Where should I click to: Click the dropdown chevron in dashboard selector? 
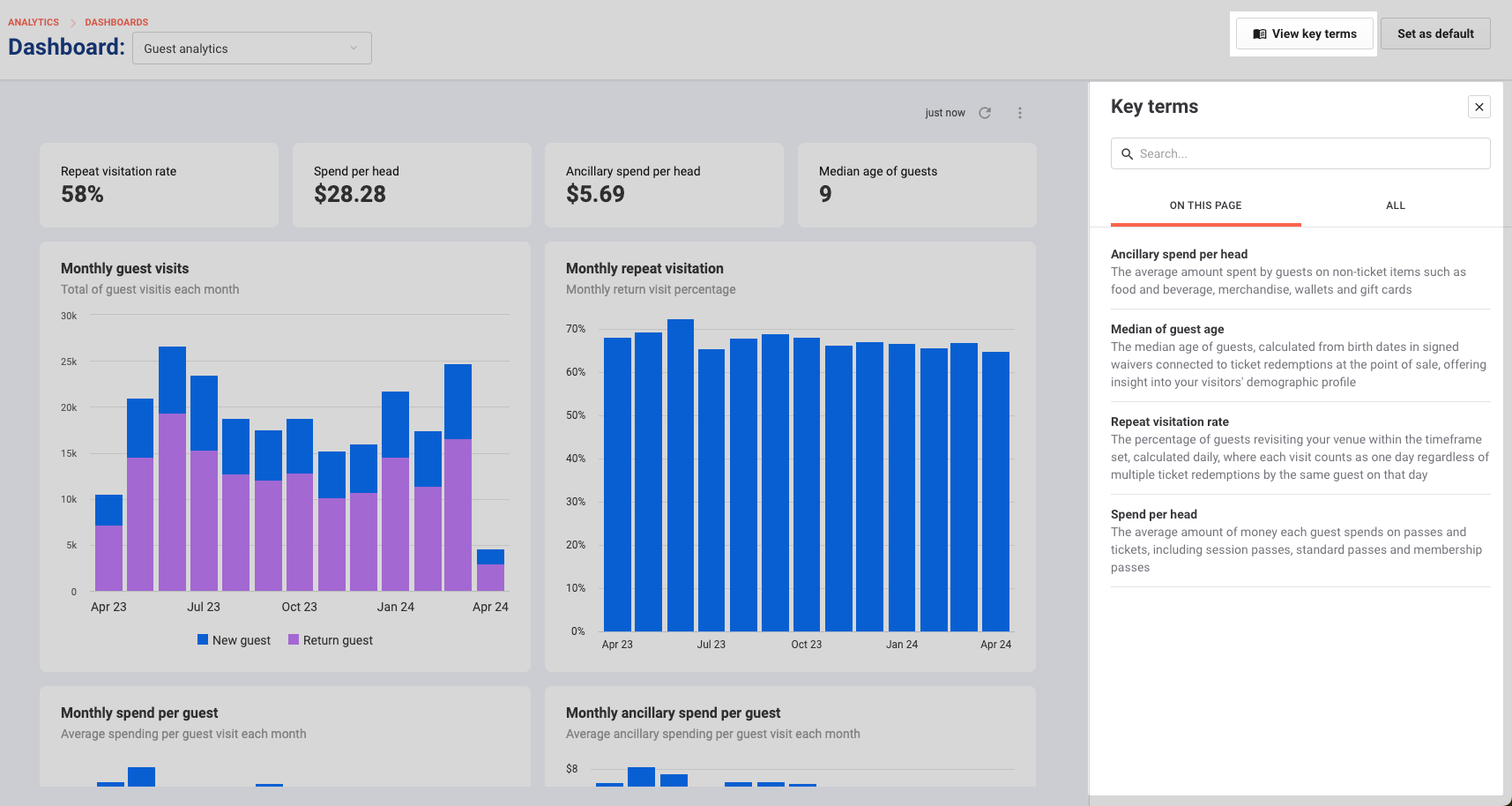(354, 49)
